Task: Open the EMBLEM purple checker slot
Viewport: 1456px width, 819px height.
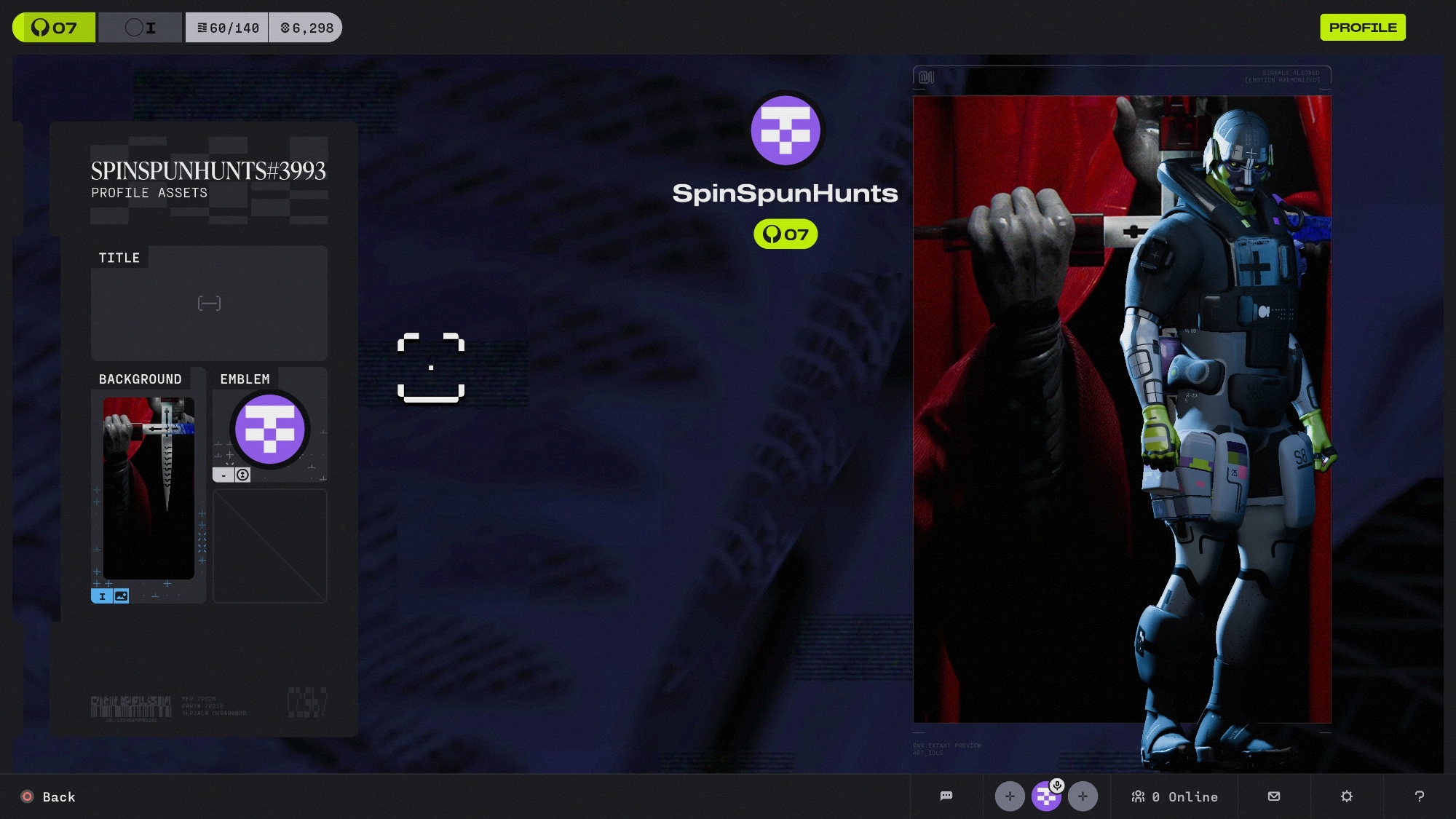Action: [x=269, y=428]
